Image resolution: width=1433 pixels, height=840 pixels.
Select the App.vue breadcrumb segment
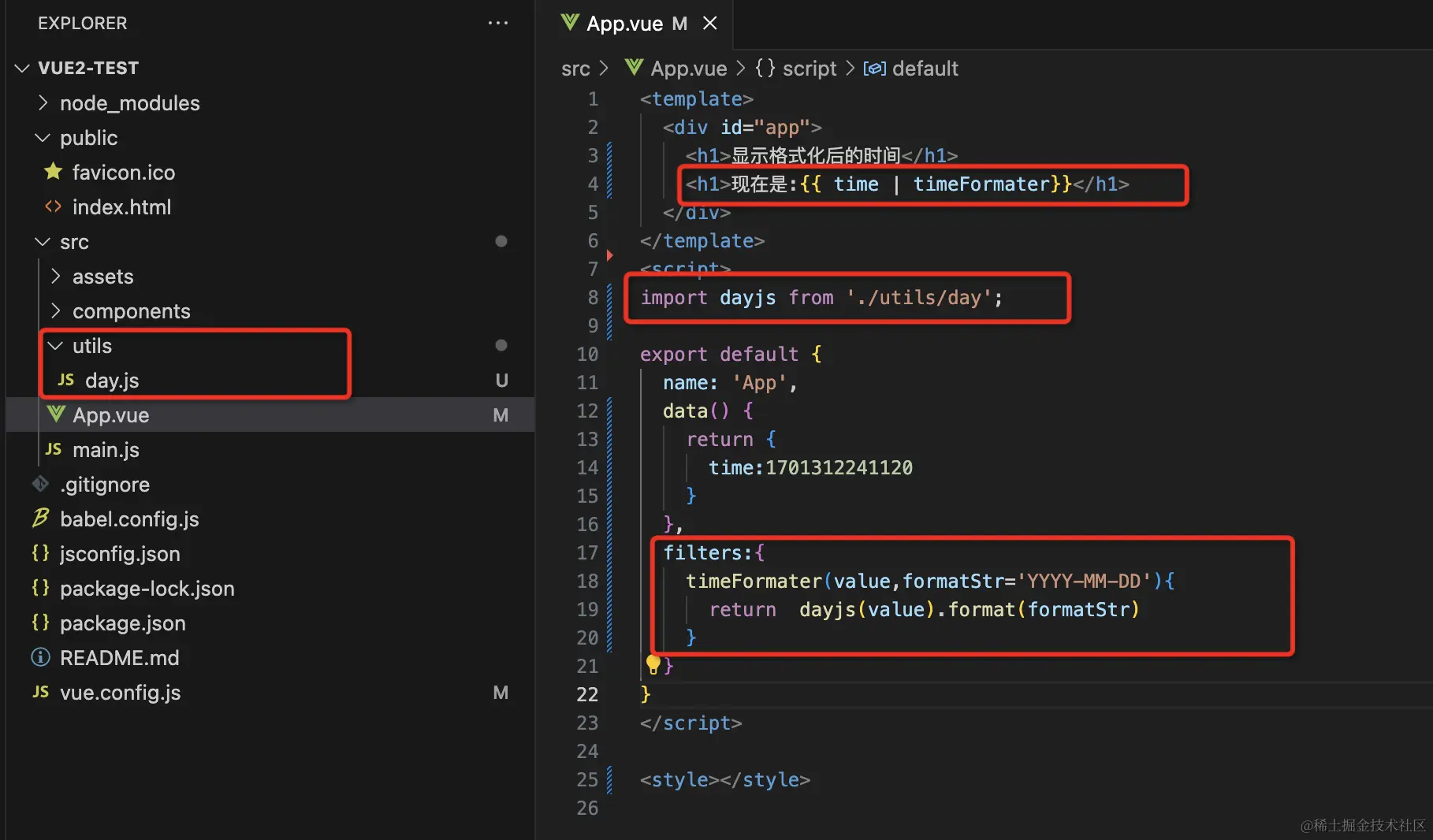[689, 69]
